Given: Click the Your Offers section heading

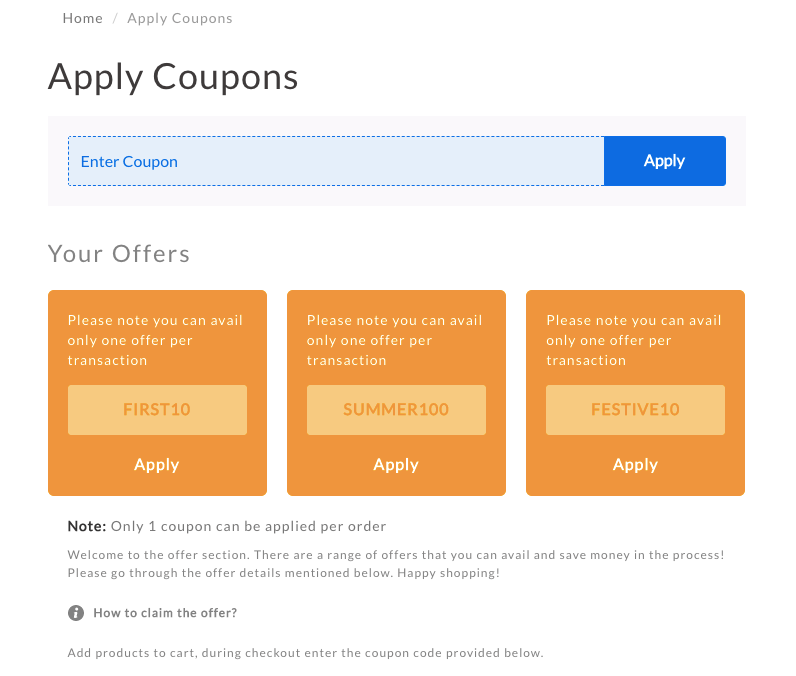Looking at the screenshot, I should tap(119, 254).
